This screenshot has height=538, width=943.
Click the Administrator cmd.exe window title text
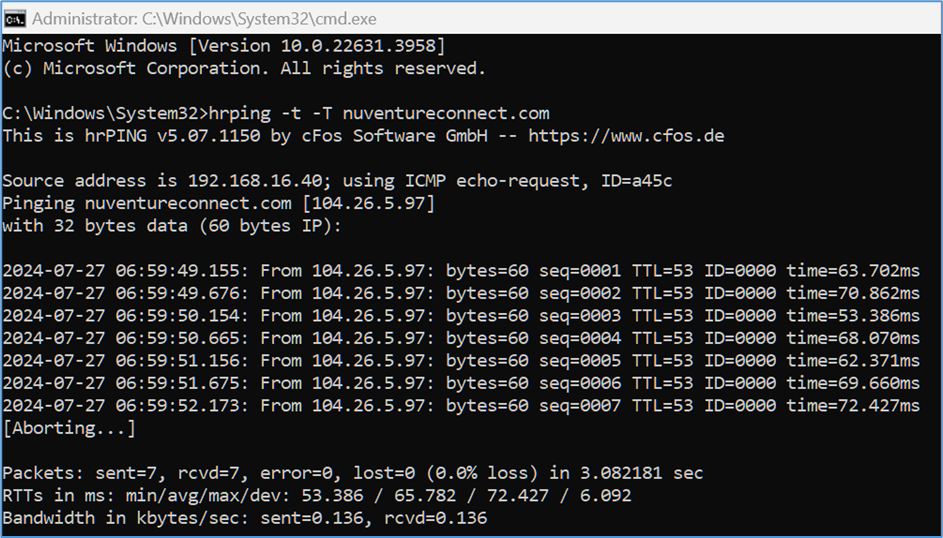[x=204, y=19]
